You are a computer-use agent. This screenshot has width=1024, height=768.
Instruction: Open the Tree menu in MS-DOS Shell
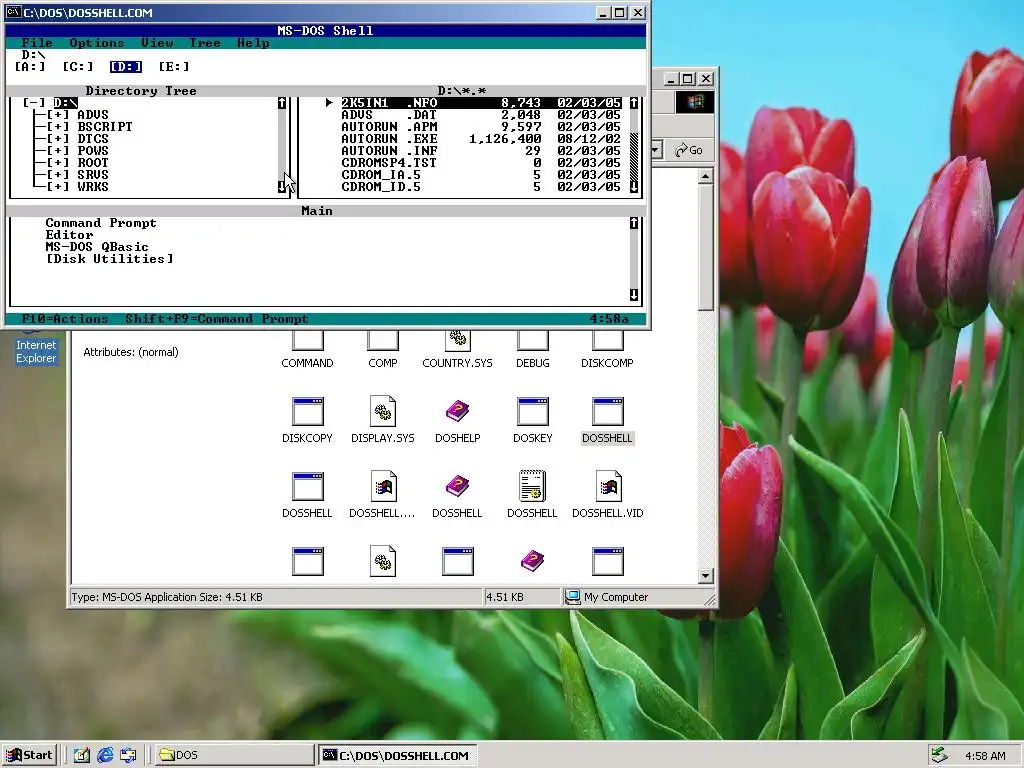pyautogui.click(x=205, y=43)
